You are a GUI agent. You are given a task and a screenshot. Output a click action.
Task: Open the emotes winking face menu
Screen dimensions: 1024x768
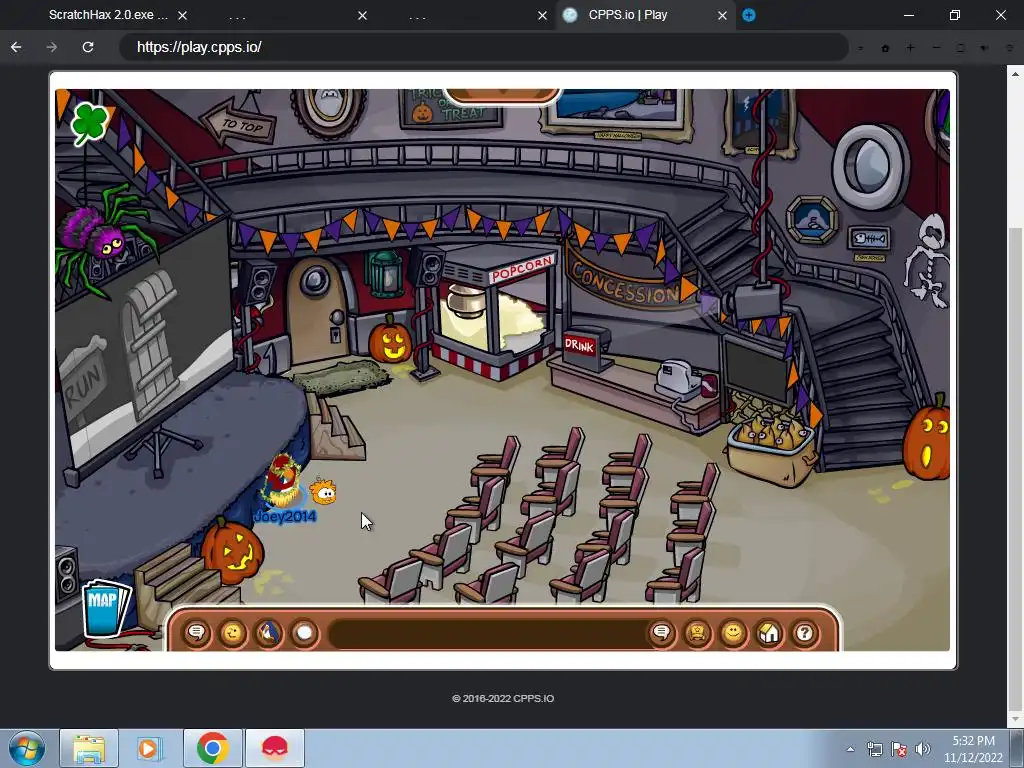(x=232, y=633)
